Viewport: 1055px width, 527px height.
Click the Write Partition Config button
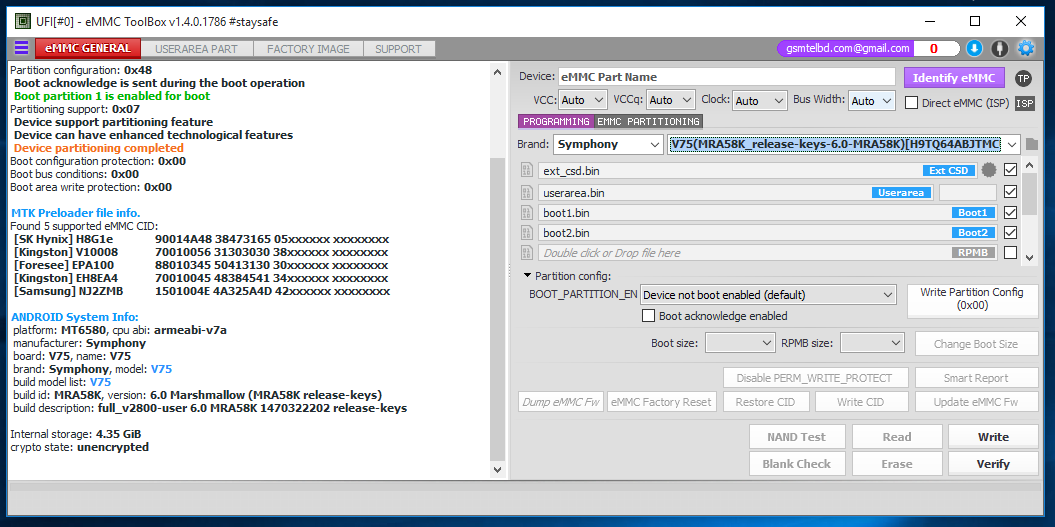point(972,299)
